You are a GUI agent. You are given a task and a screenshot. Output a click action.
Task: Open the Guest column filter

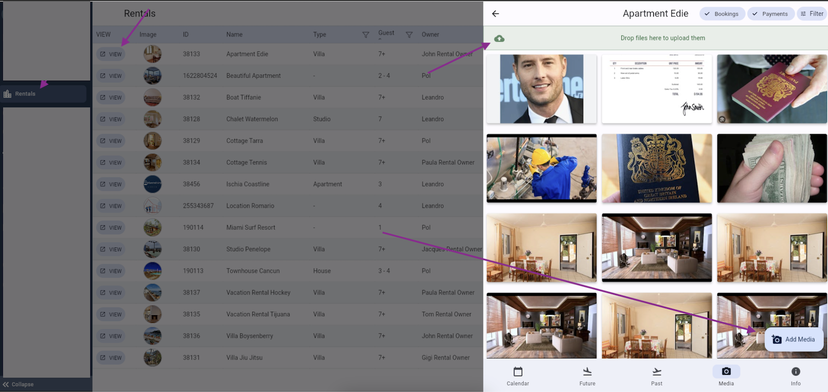coord(409,35)
